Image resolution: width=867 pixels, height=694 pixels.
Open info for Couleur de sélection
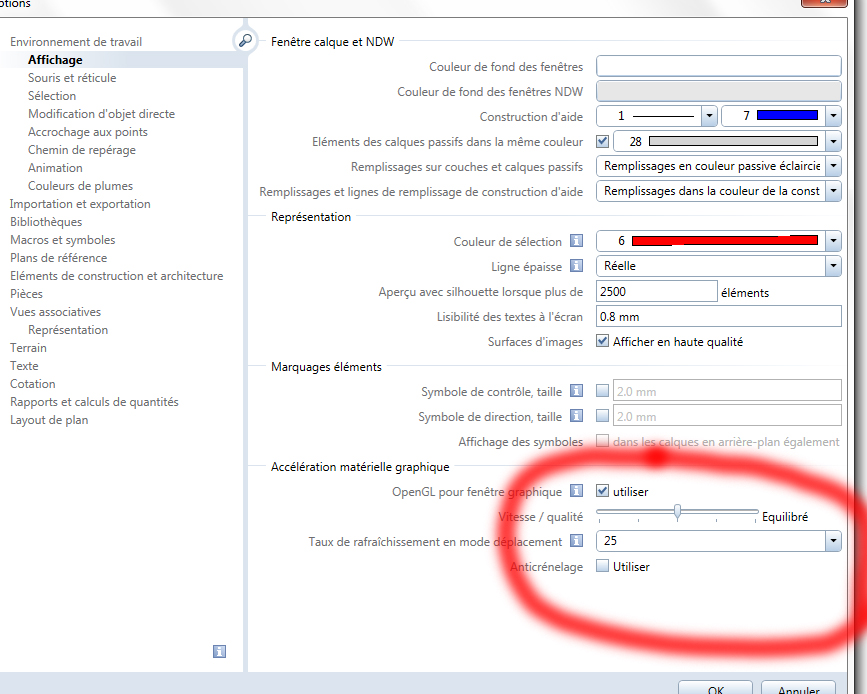pyautogui.click(x=576, y=241)
